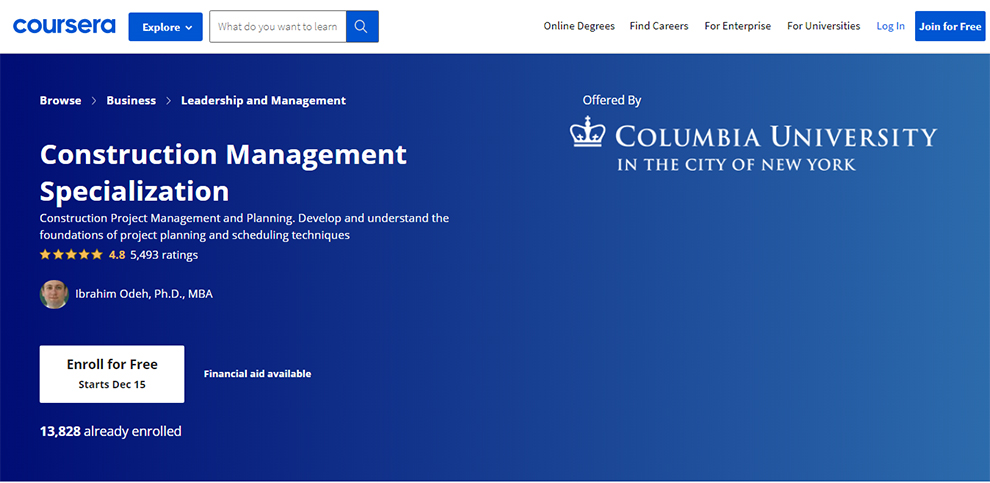This screenshot has width=990, height=483.
Task: Click the magnifying glass search button
Action: (x=362, y=27)
